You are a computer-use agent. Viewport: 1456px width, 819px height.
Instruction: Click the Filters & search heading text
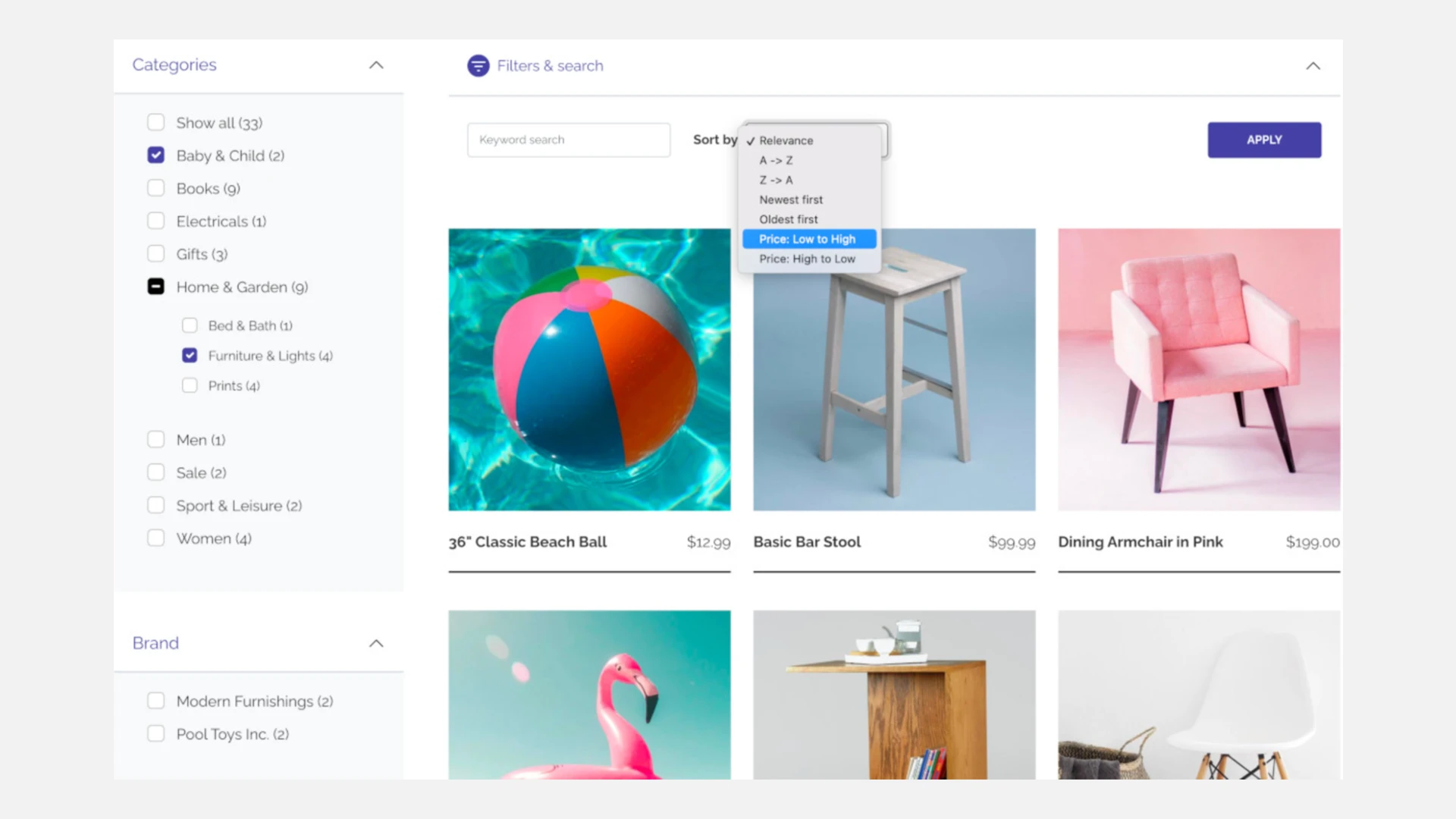[x=550, y=66]
